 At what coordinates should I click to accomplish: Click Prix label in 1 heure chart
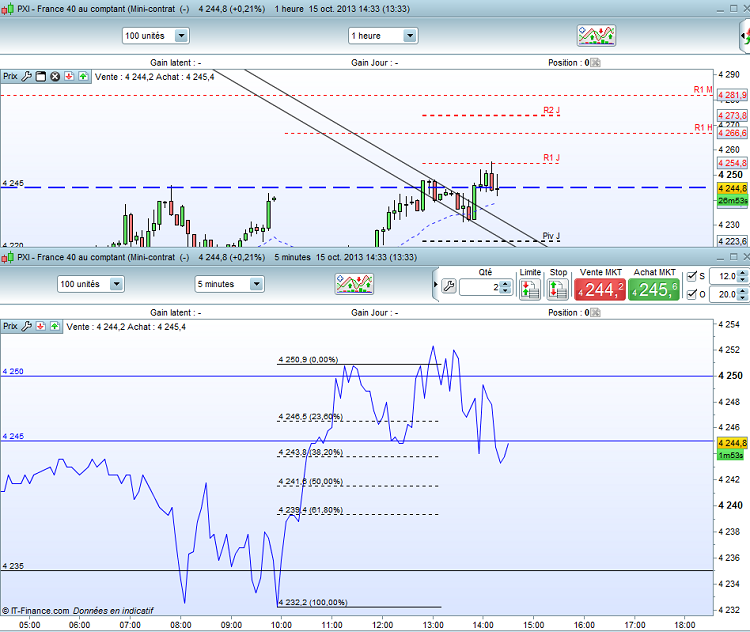click(x=10, y=76)
